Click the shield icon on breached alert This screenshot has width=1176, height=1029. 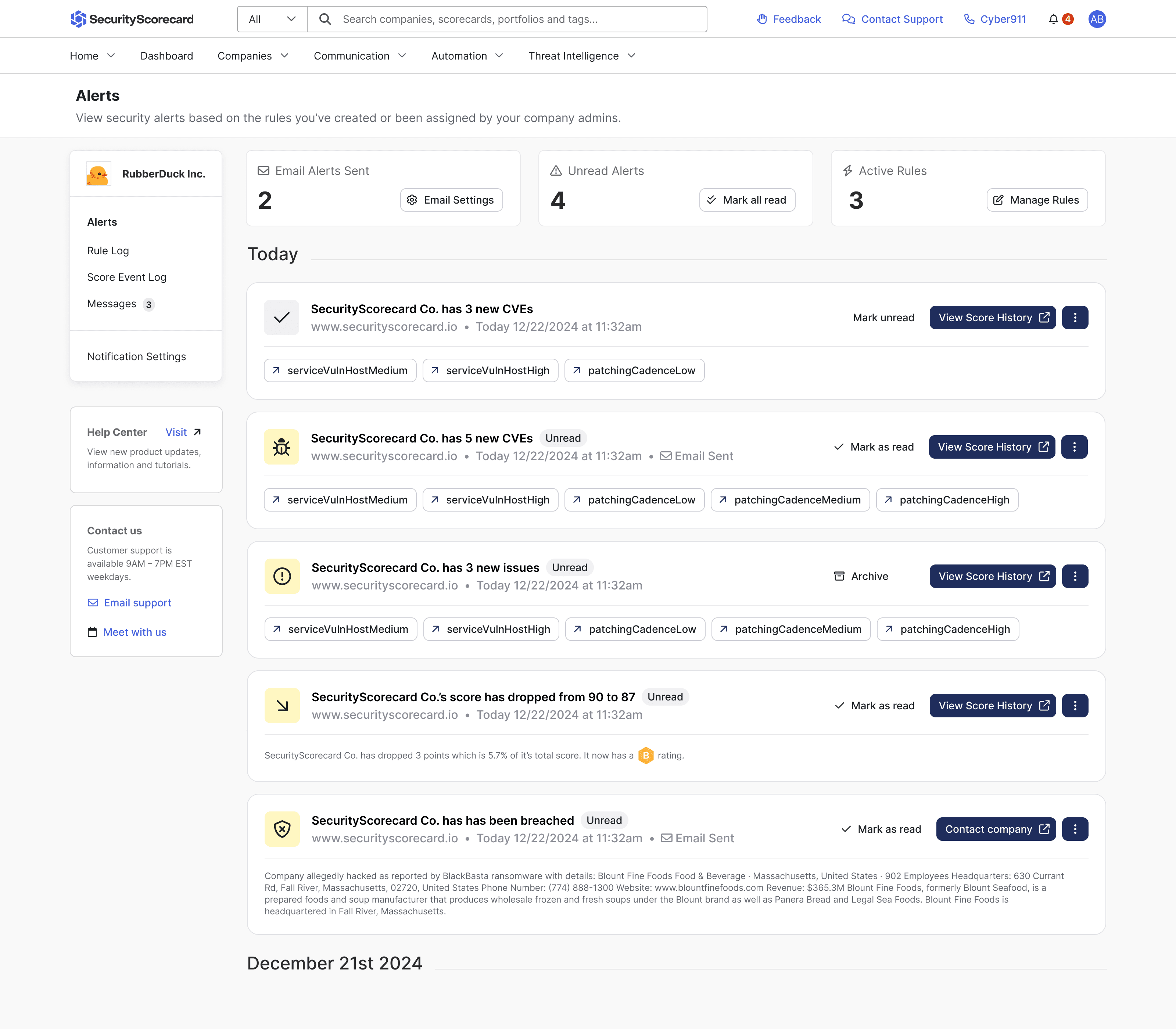pyautogui.click(x=282, y=829)
